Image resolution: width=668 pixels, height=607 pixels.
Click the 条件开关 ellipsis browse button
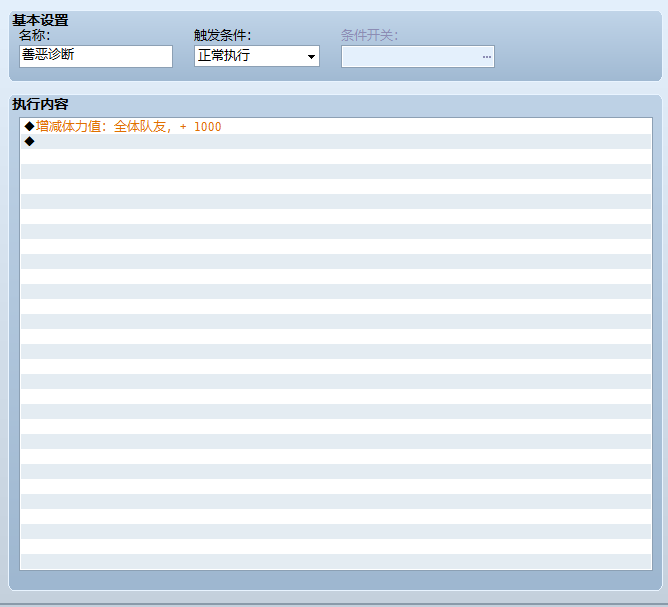pyautogui.click(x=487, y=57)
